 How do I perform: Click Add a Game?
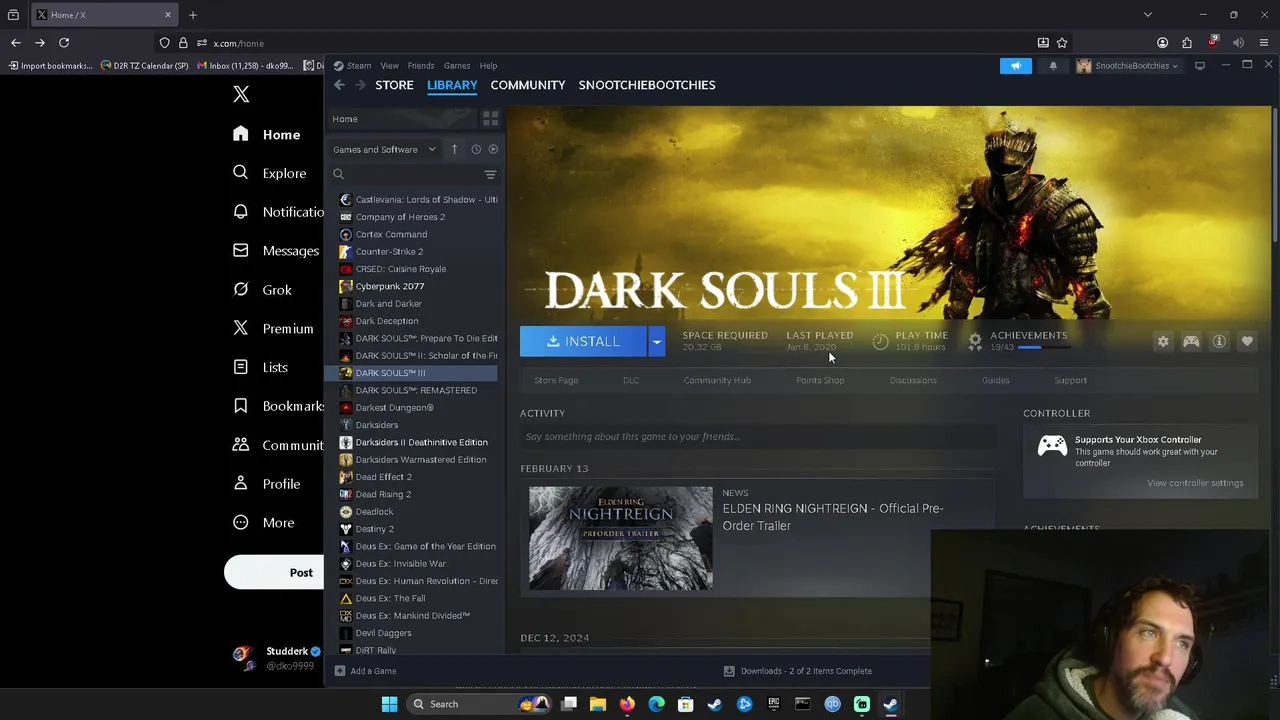point(366,671)
